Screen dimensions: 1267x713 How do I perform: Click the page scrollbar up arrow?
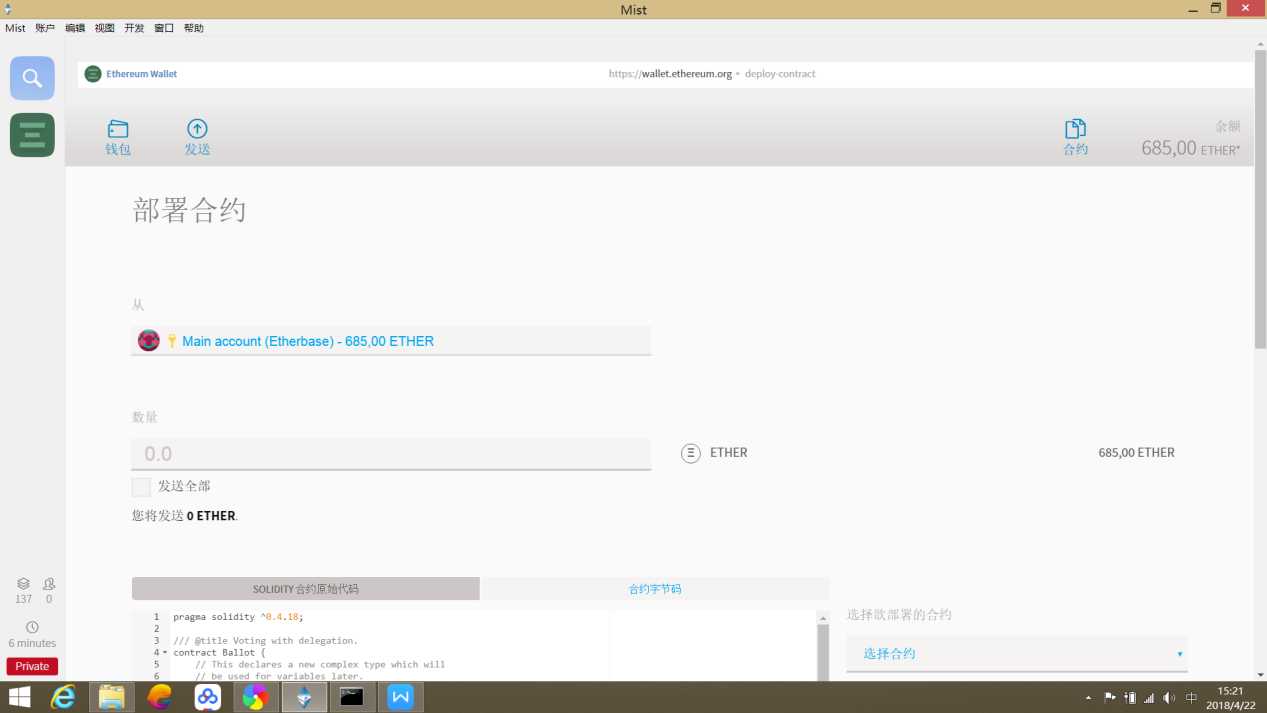click(x=1260, y=45)
